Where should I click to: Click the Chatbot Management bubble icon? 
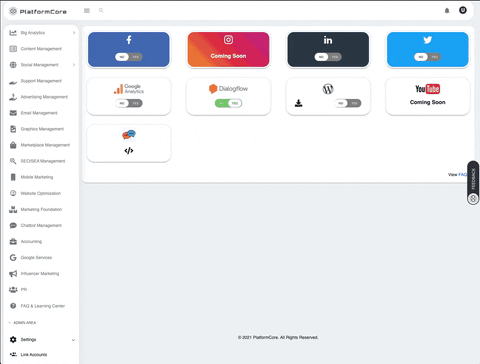pos(13,225)
